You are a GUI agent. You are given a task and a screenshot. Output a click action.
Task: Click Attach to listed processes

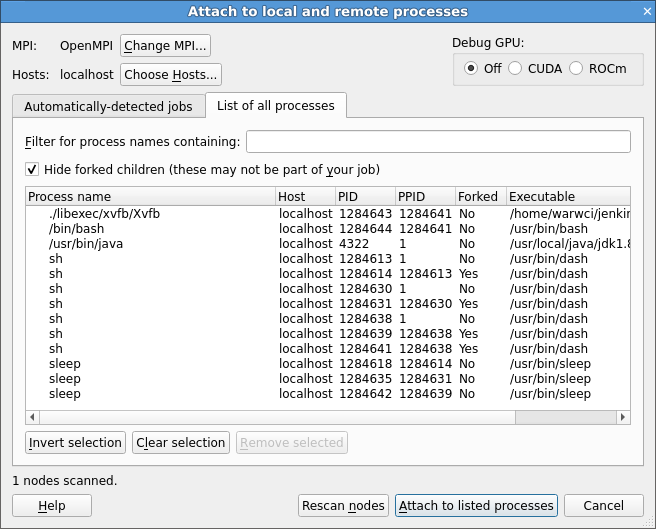[476, 506]
